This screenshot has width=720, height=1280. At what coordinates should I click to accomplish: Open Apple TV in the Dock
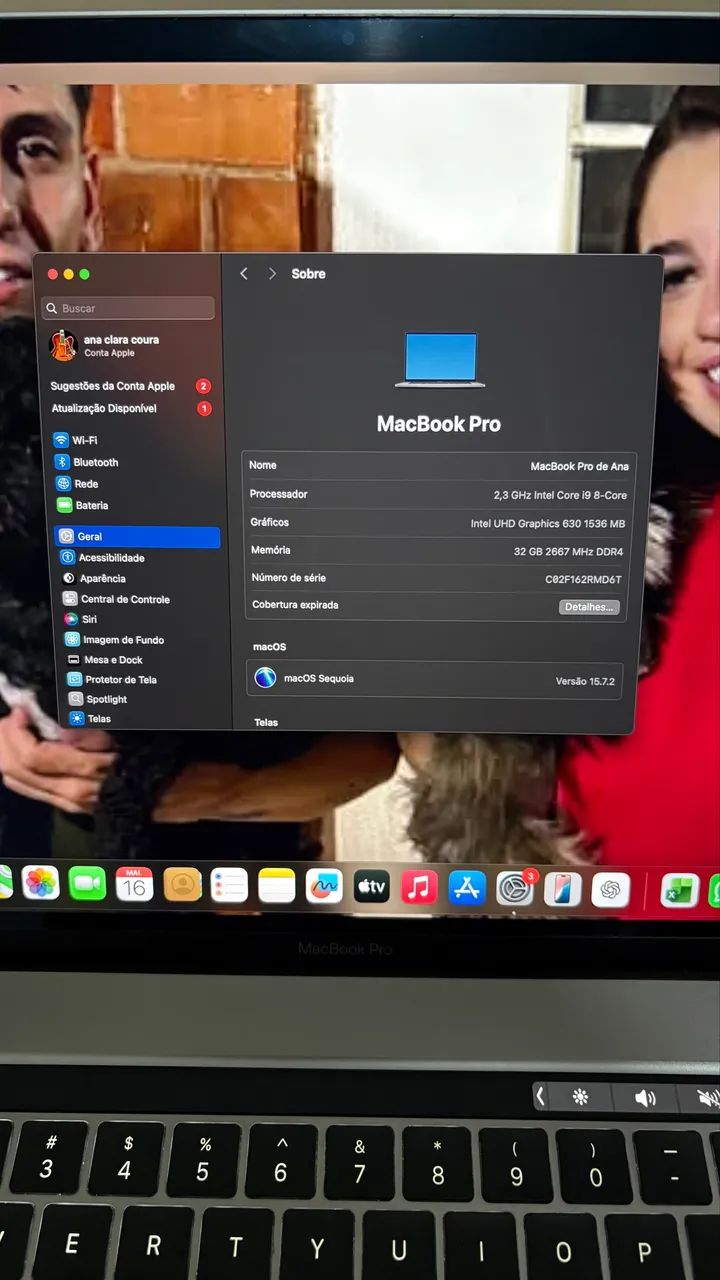point(372,887)
